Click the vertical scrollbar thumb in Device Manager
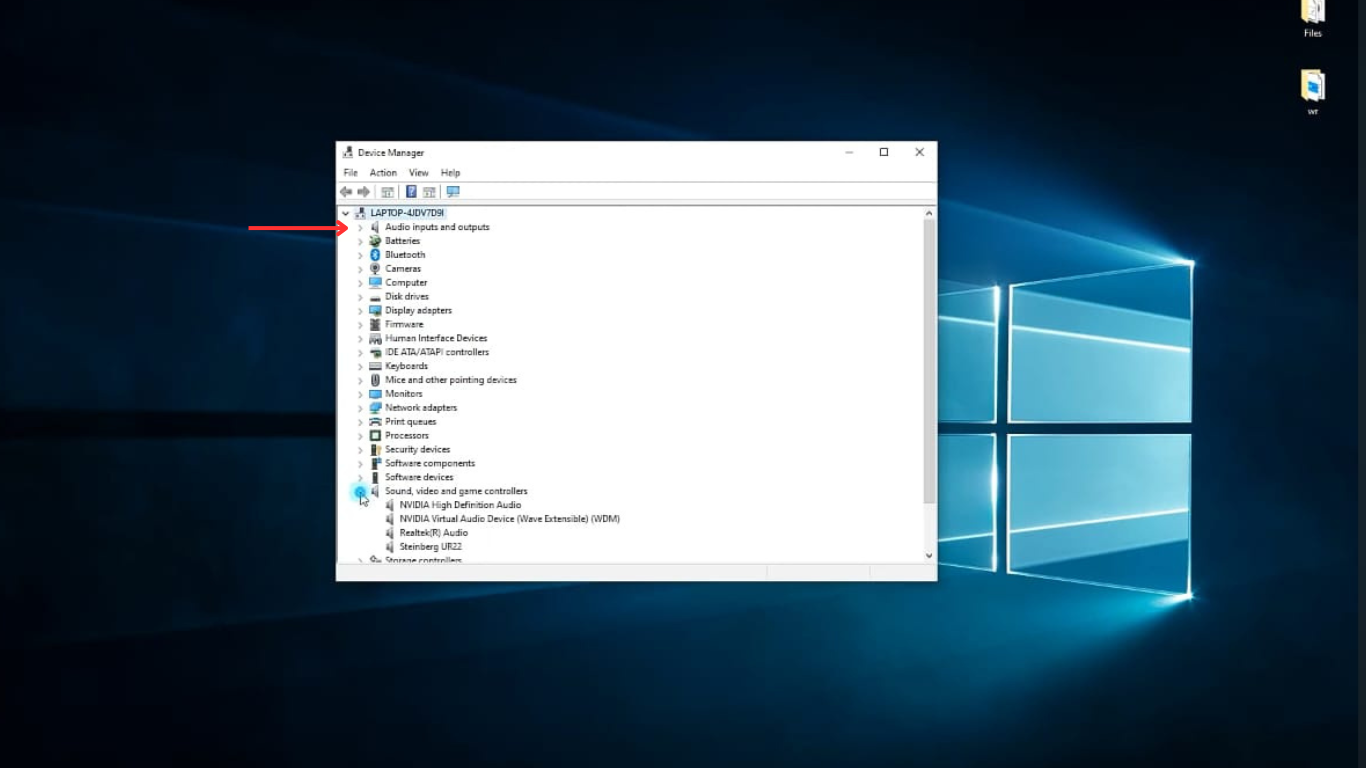Viewport: 1366px width, 768px height. pos(929,361)
